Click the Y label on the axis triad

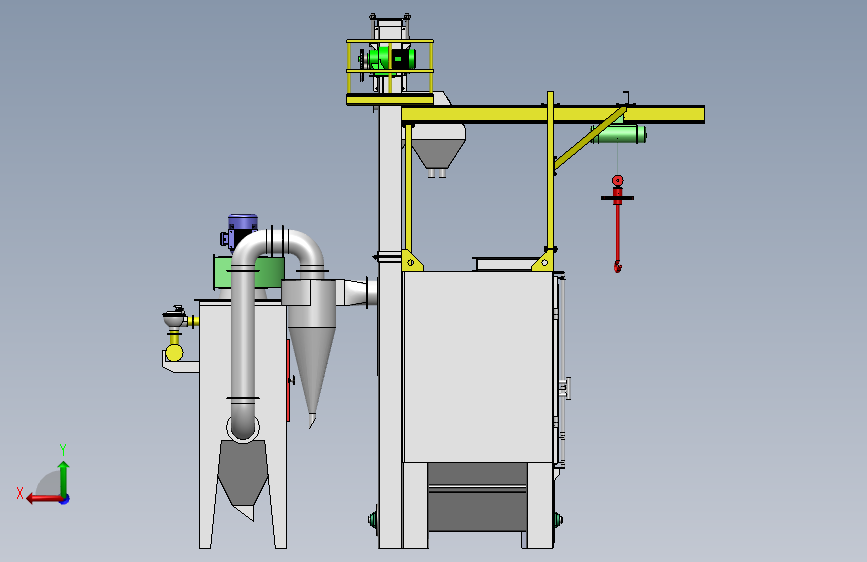[63, 449]
